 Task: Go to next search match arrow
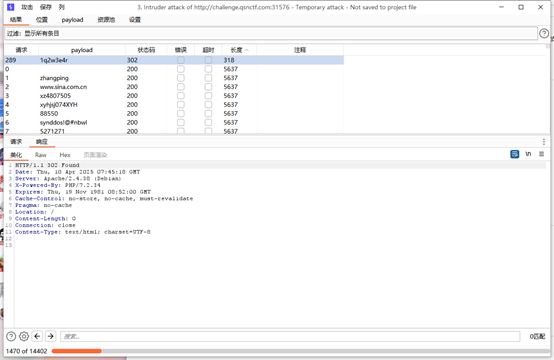(x=51, y=336)
